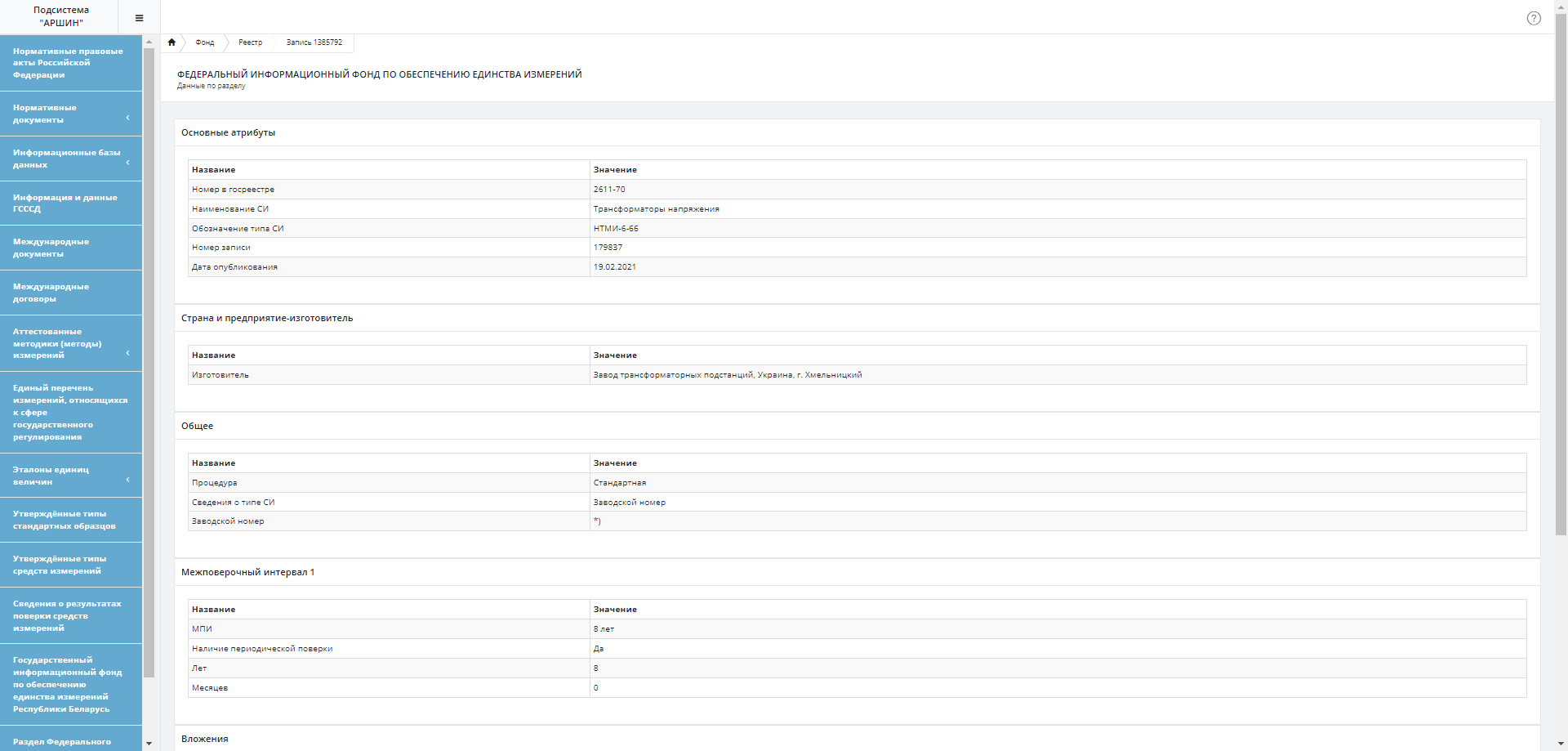Open Информация и данные ГСССД

click(x=65, y=203)
